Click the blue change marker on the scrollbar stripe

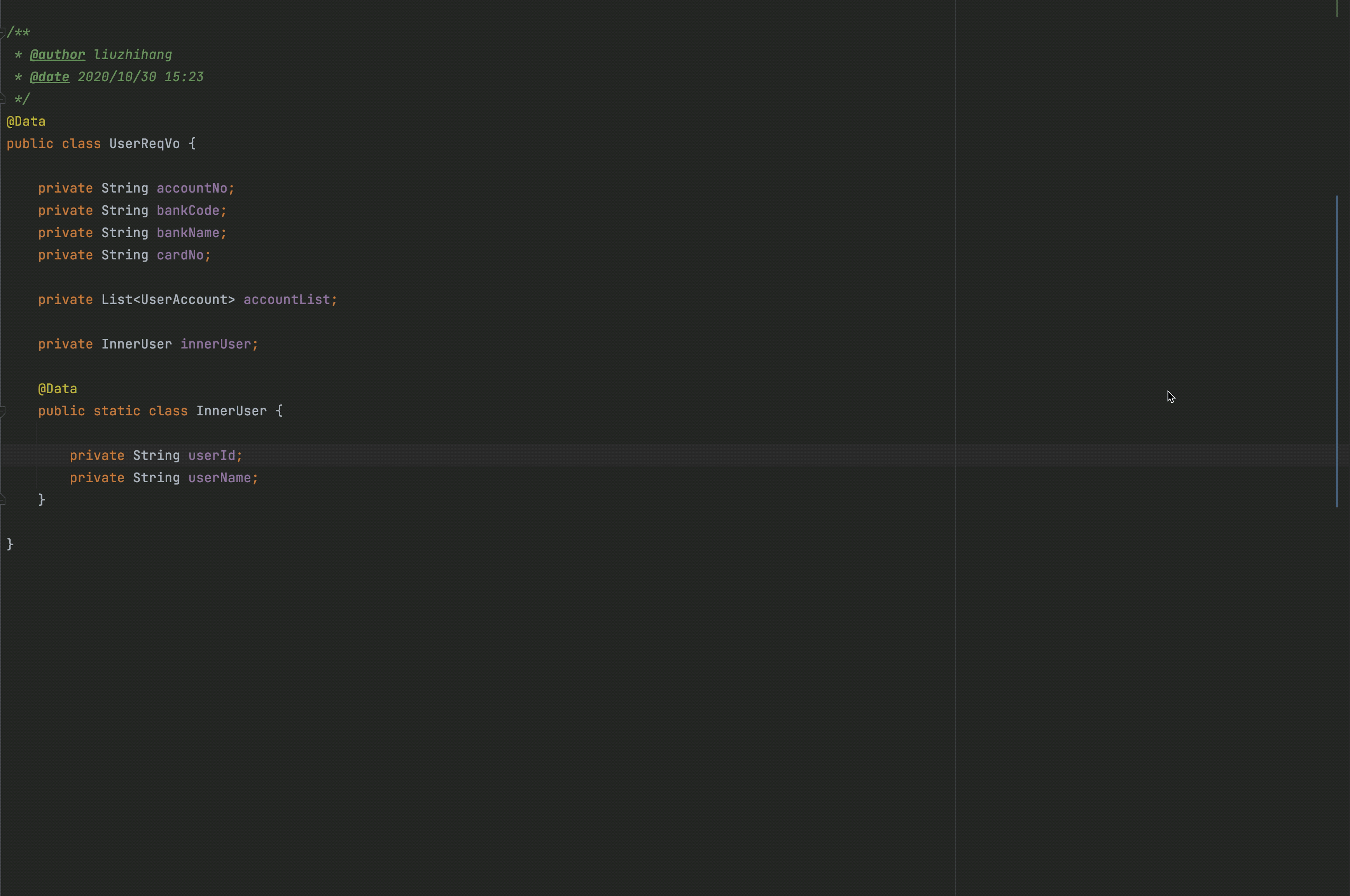click(x=1337, y=352)
